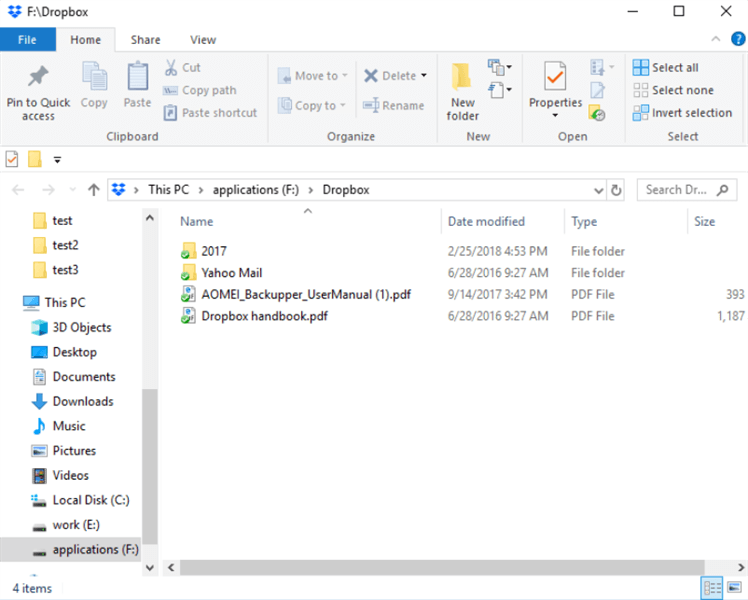748x600 pixels.
Task: Go up one folder level arrow
Action: [x=94, y=190]
